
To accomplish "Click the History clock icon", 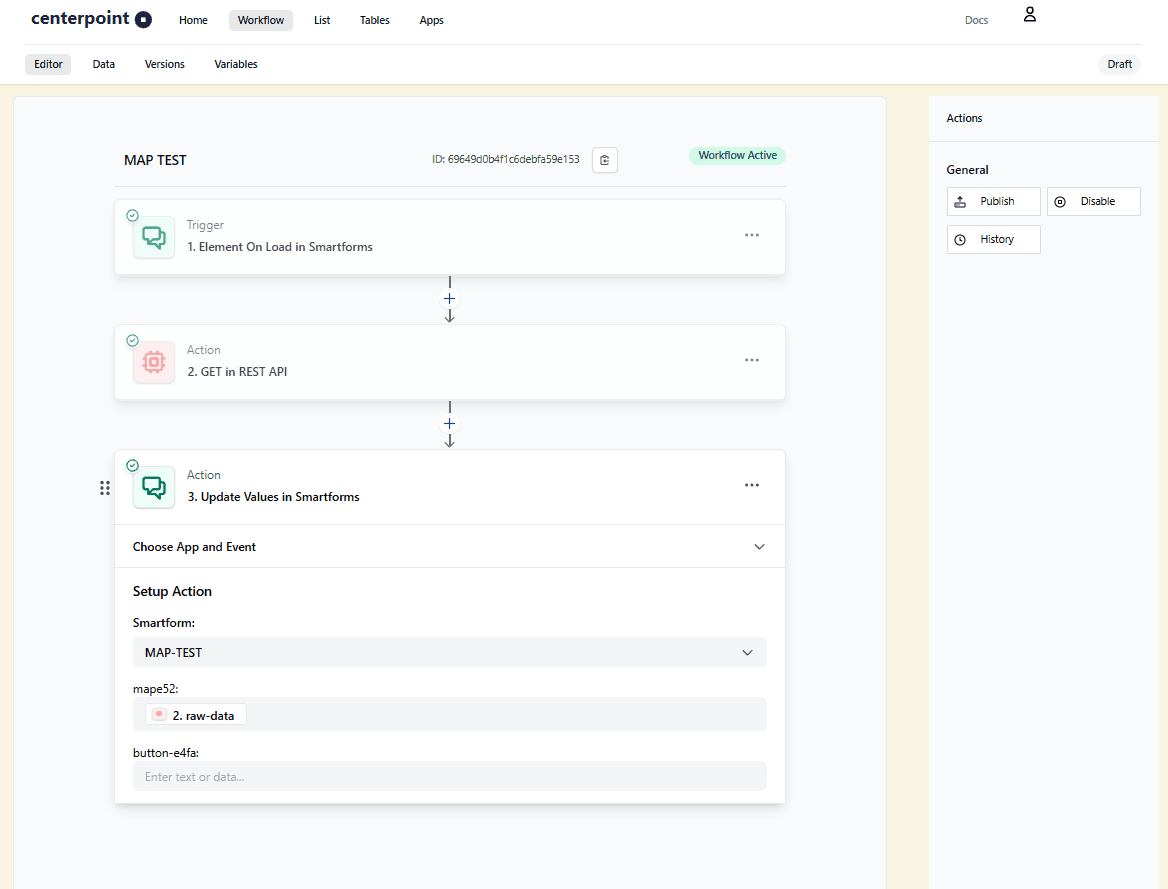I will coord(960,240).
